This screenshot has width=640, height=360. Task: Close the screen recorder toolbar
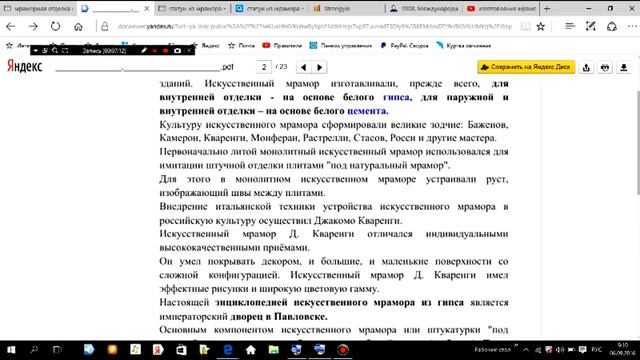pyautogui.click(x=189, y=51)
